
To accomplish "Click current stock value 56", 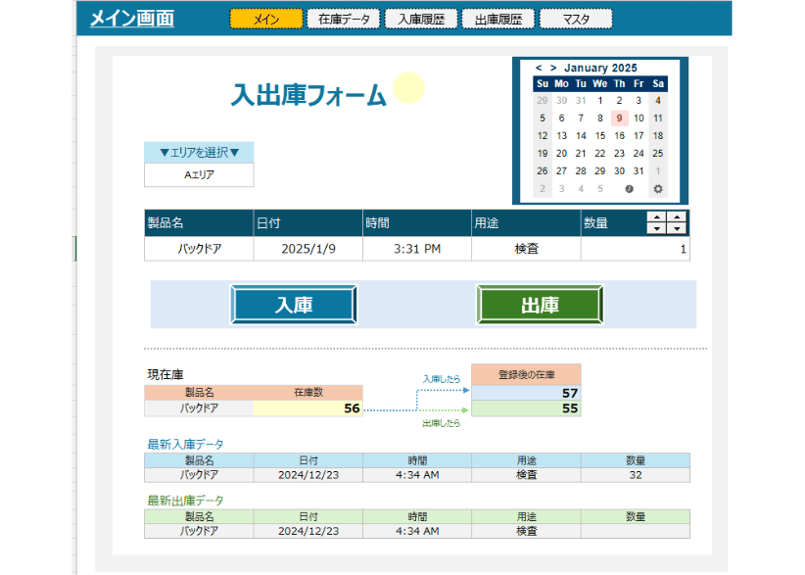I will (x=308, y=409).
